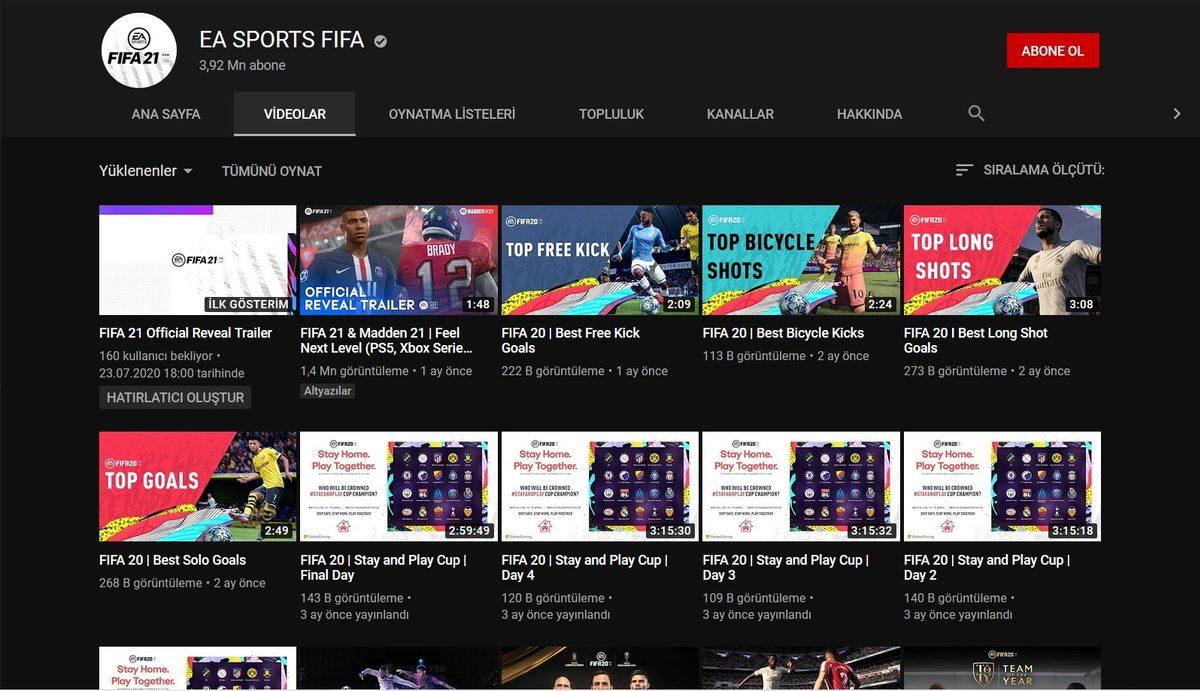This screenshot has width=1200, height=691.
Task: Click the sort icon beside SIRALAMA ÖLÇÜTÜ
Action: 964,170
